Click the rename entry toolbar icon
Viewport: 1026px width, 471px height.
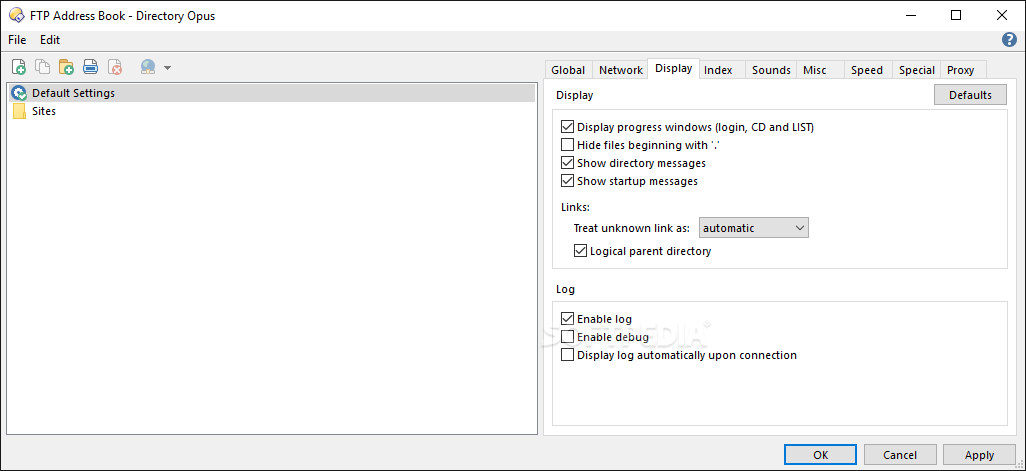click(x=90, y=67)
